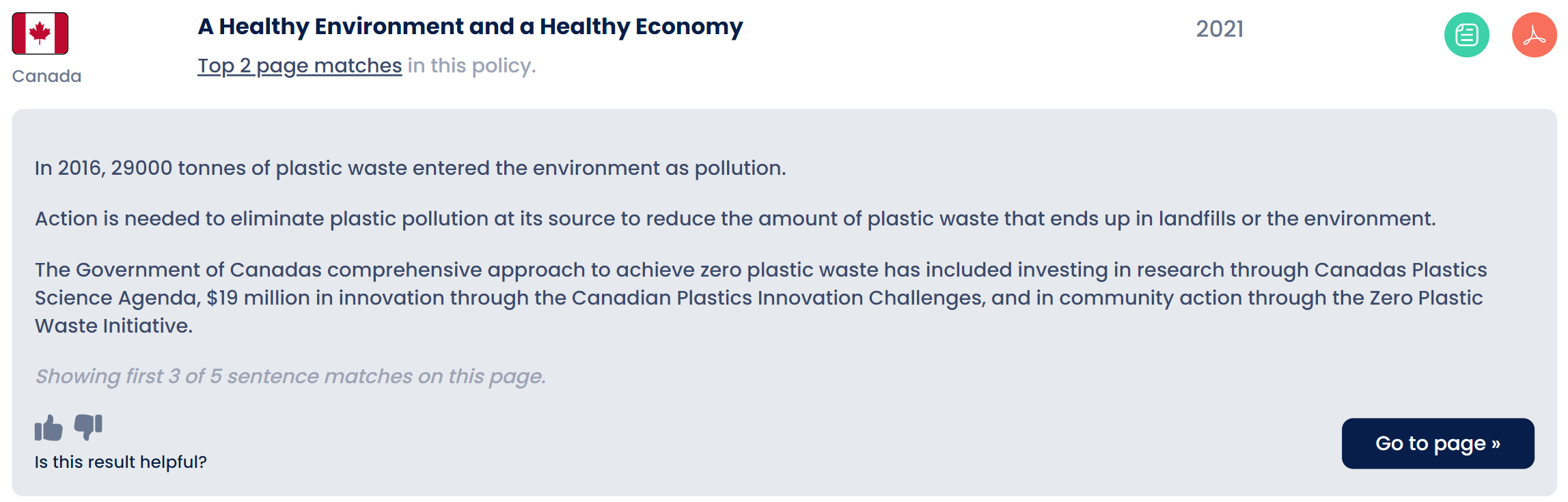Image resolution: width=1568 pixels, height=502 pixels.
Task: Mark result helpful with thumbs up
Action: point(49,428)
